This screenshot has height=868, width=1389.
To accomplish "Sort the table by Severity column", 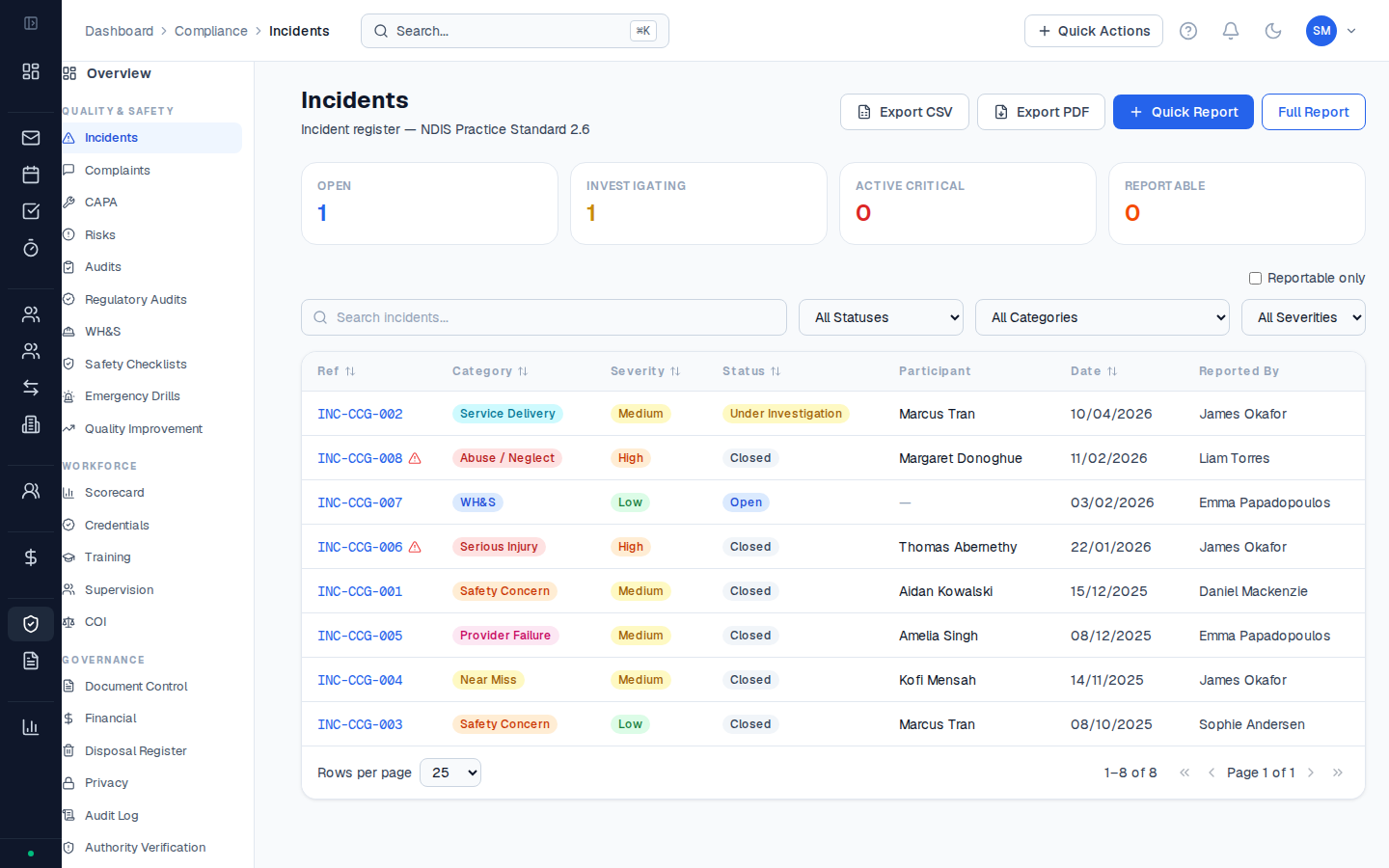I will [645, 371].
